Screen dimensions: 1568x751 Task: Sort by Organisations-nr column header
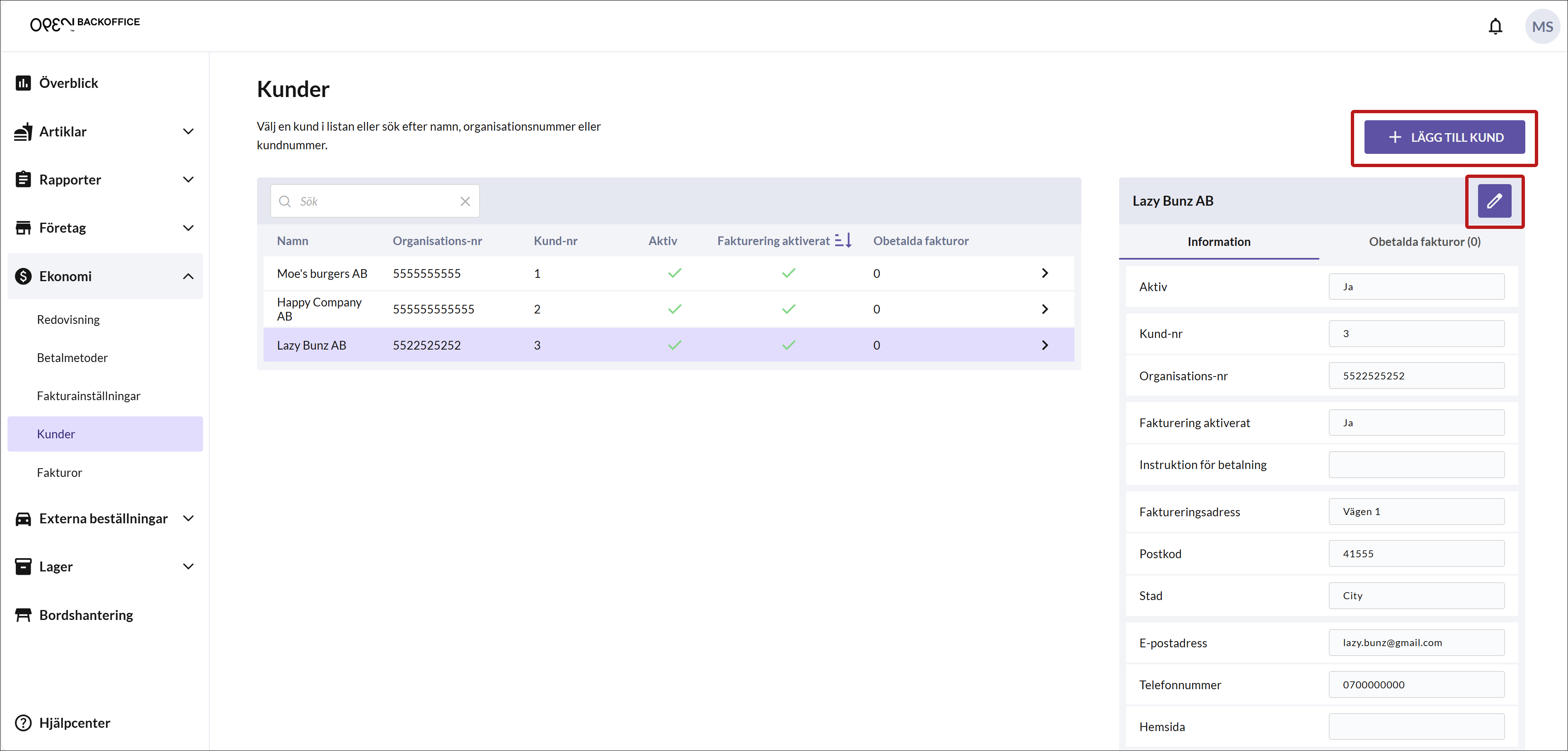click(437, 241)
